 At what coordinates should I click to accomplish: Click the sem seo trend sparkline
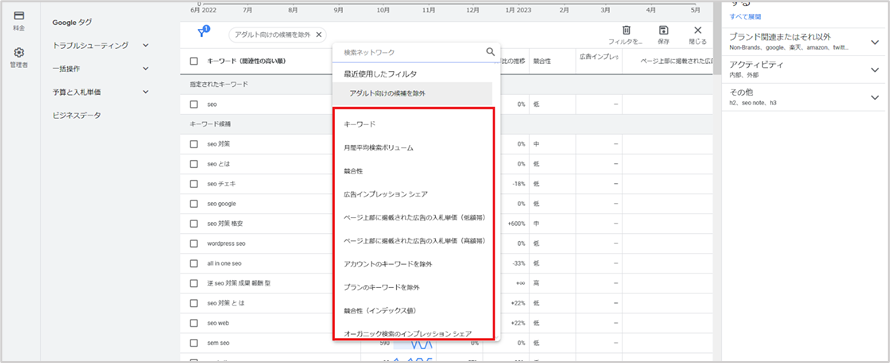pos(414,343)
